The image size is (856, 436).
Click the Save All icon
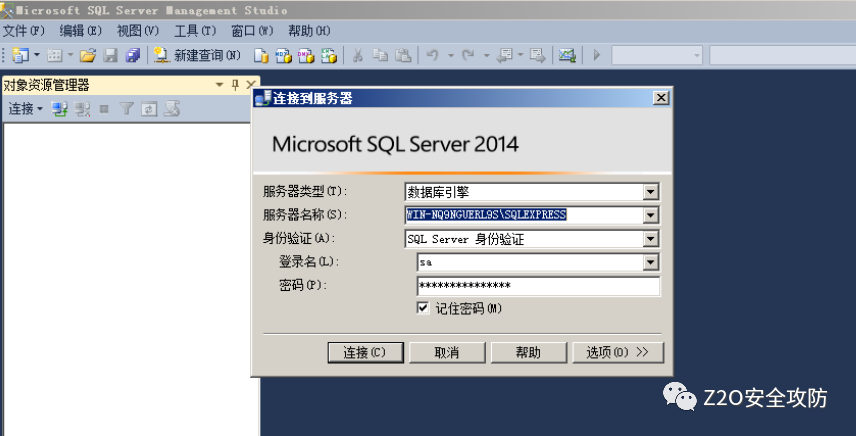coord(133,55)
